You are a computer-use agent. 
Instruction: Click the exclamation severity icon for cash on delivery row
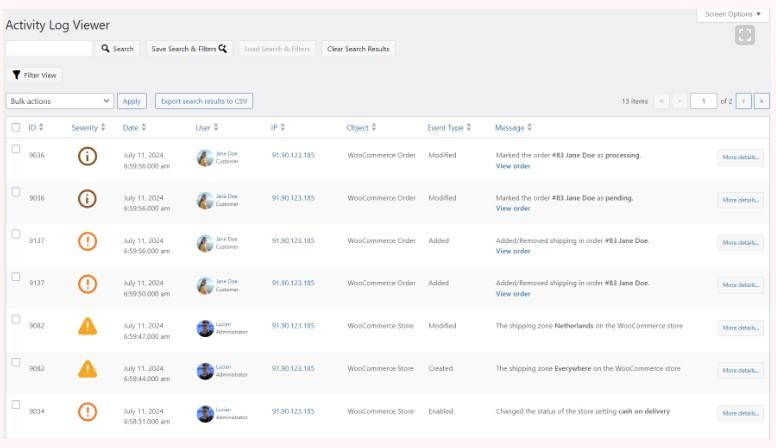87,412
